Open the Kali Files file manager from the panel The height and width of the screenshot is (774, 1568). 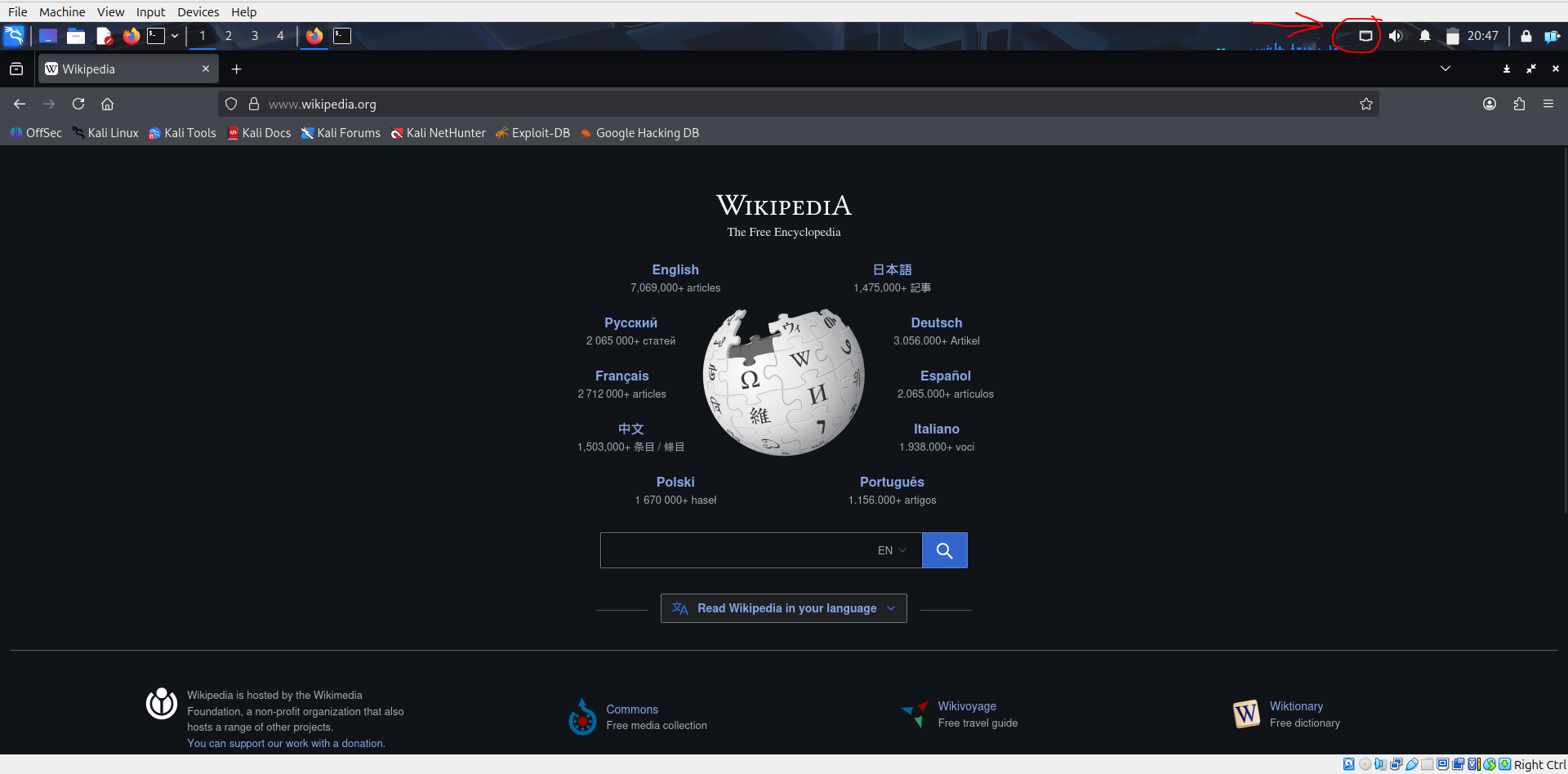pos(75,36)
